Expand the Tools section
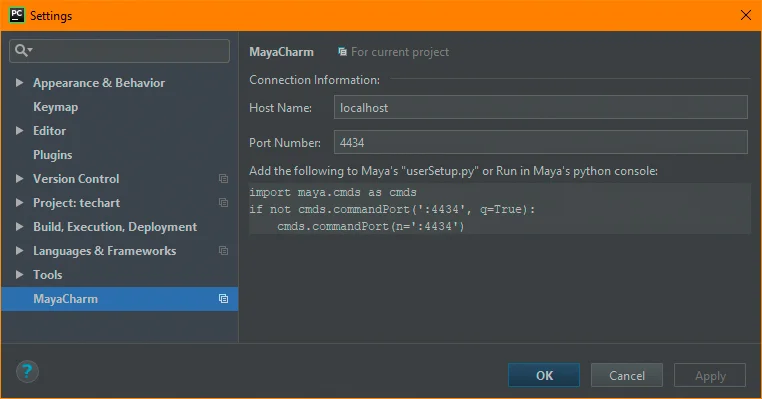Viewport: 762px width, 399px height. coord(19,275)
